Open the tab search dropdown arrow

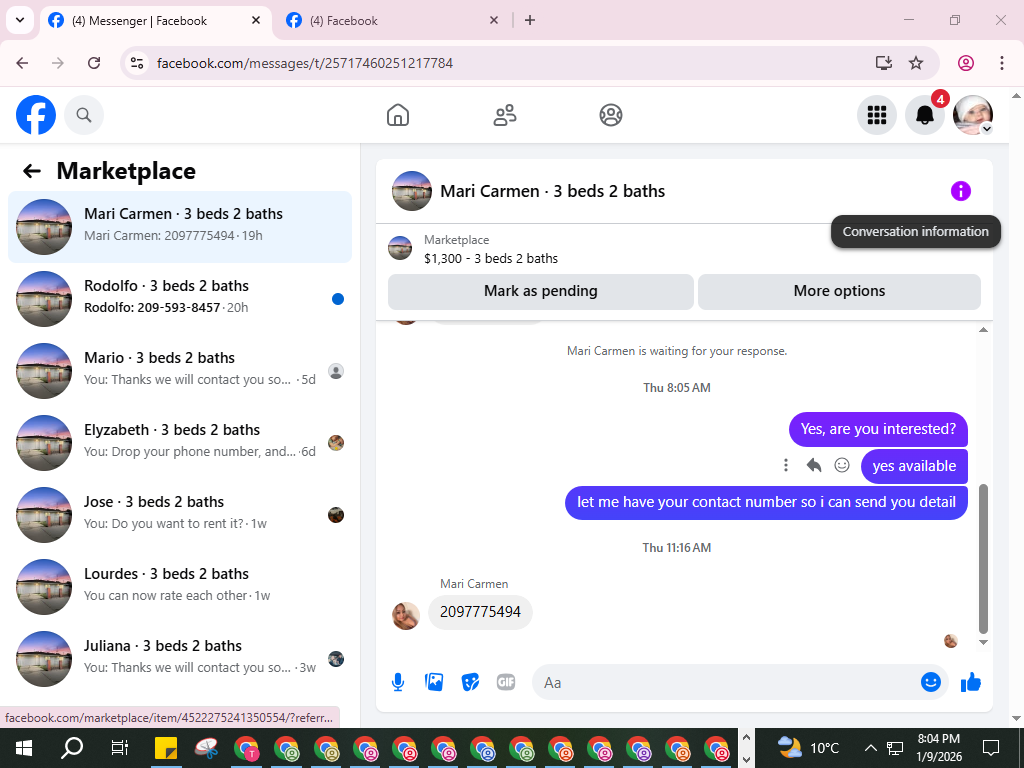[20, 20]
